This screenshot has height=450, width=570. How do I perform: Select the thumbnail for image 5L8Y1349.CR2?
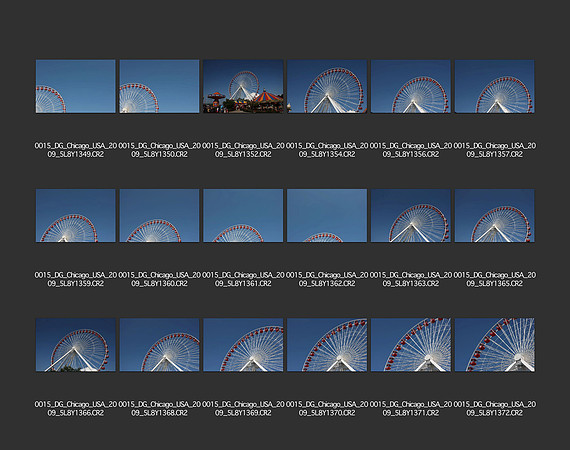click(76, 86)
